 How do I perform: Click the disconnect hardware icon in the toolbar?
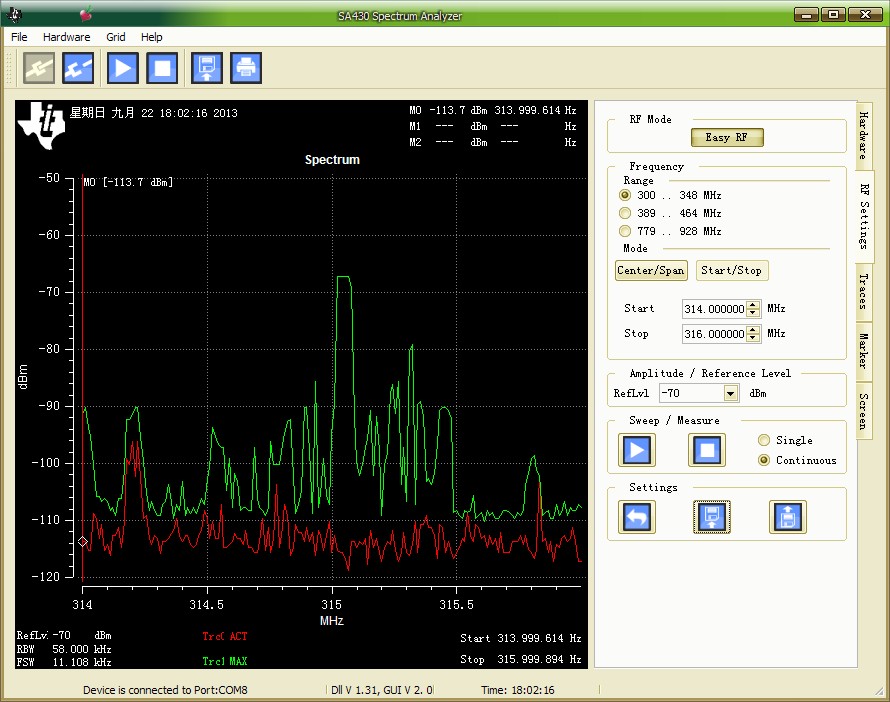(79, 68)
